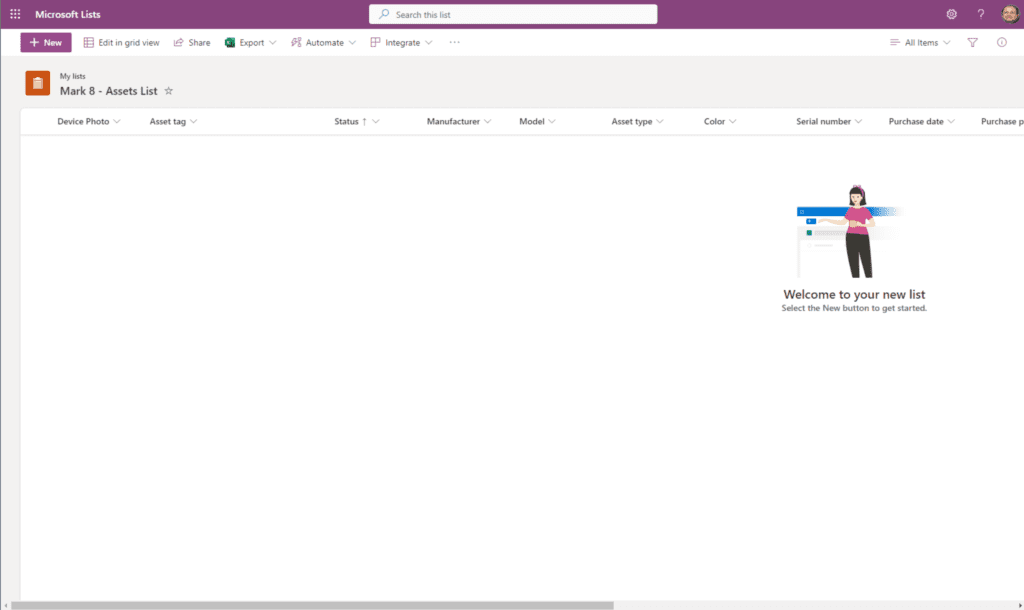Open the user profile picture

pos(1010,14)
